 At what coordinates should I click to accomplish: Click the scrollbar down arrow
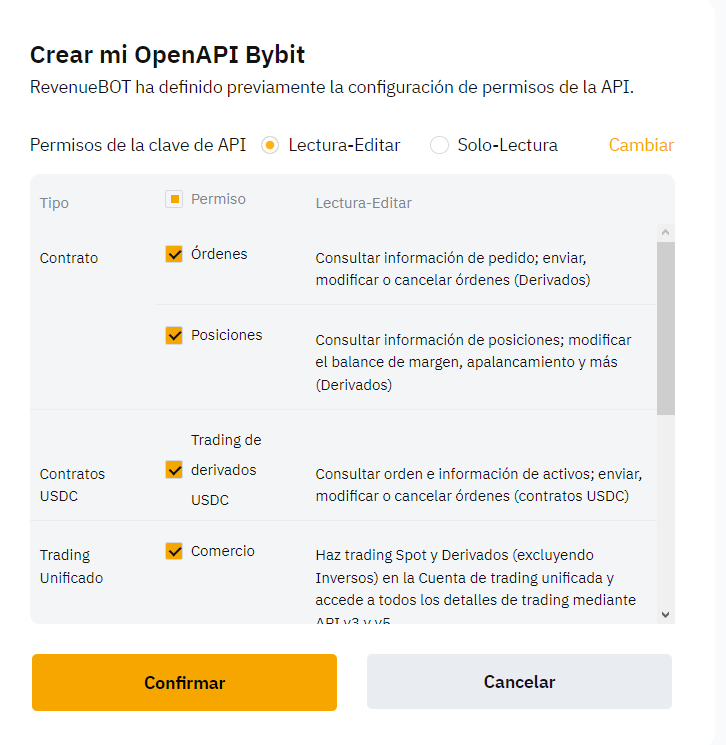coord(665,615)
